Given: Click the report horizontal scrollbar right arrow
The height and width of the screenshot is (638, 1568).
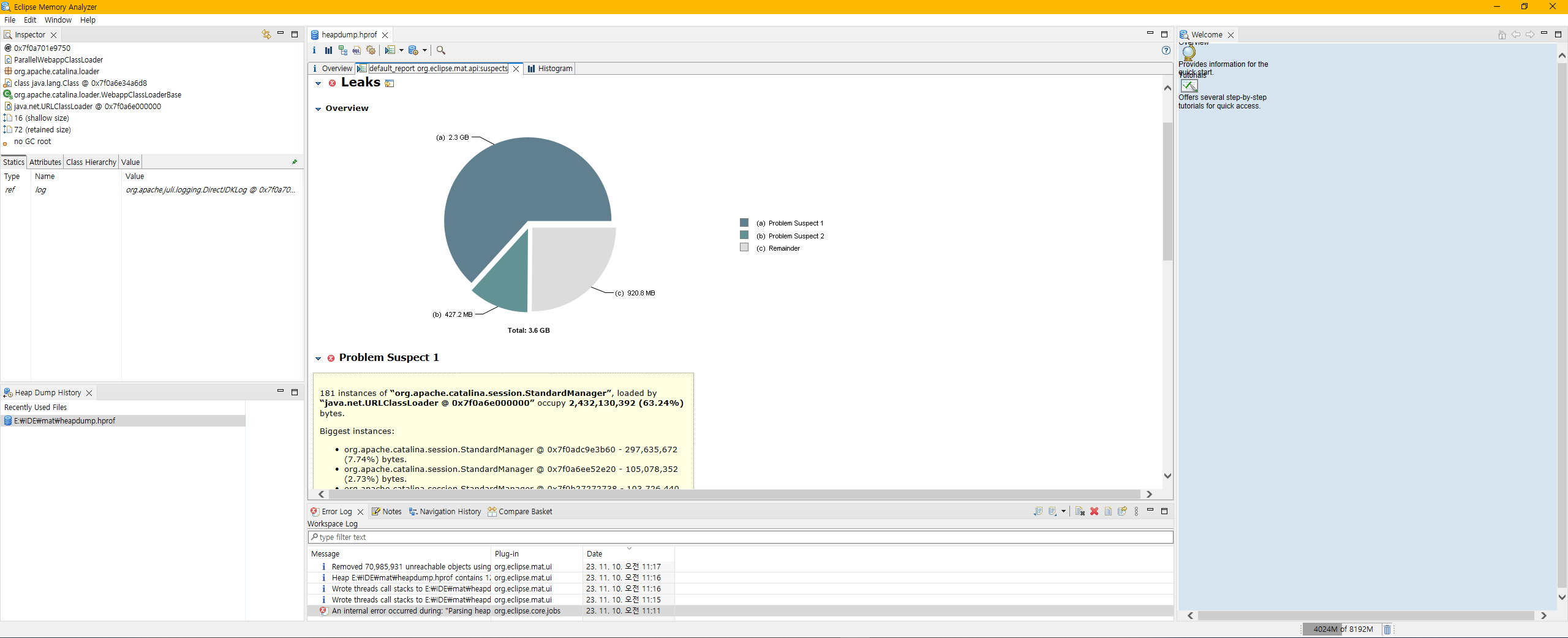Looking at the screenshot, I should [1149, 494].
